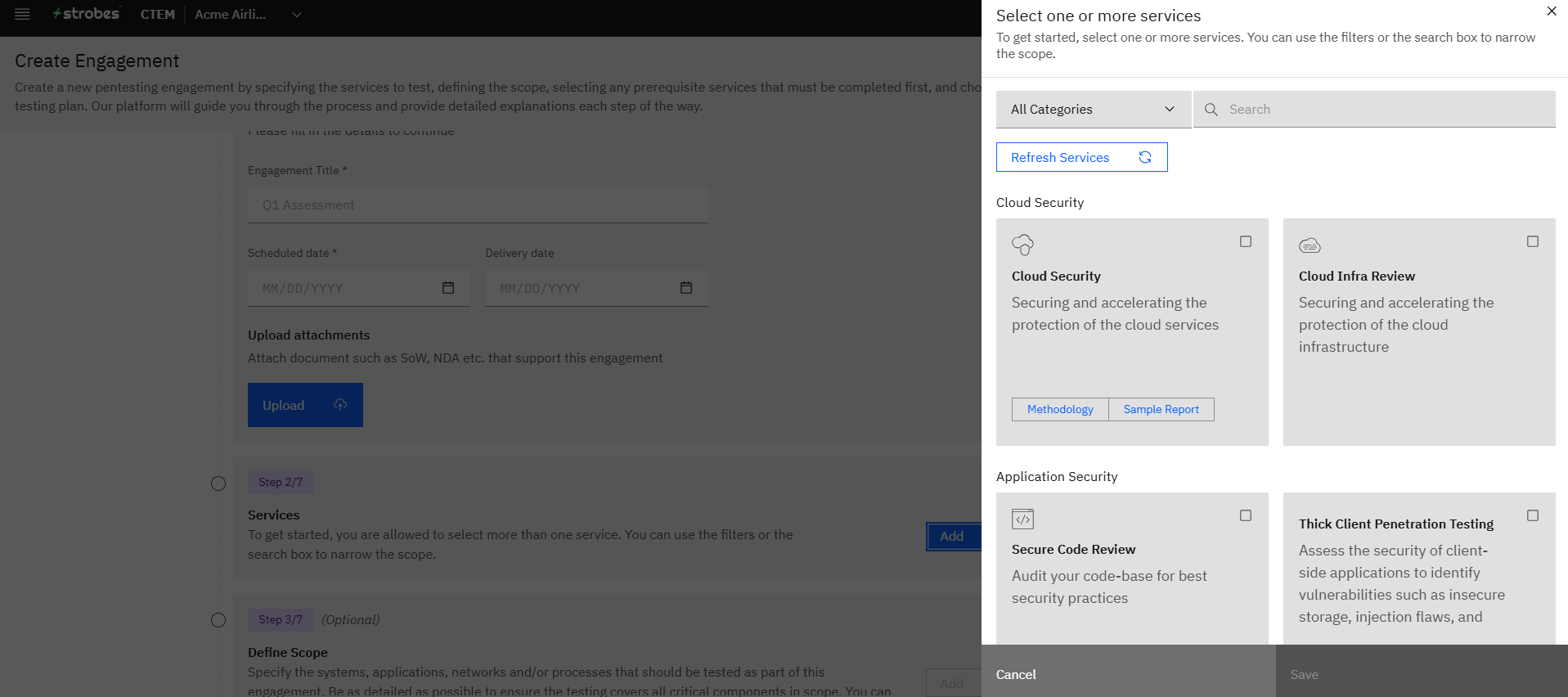
Task: Click the Upload attachments heading
Action: 308,335
